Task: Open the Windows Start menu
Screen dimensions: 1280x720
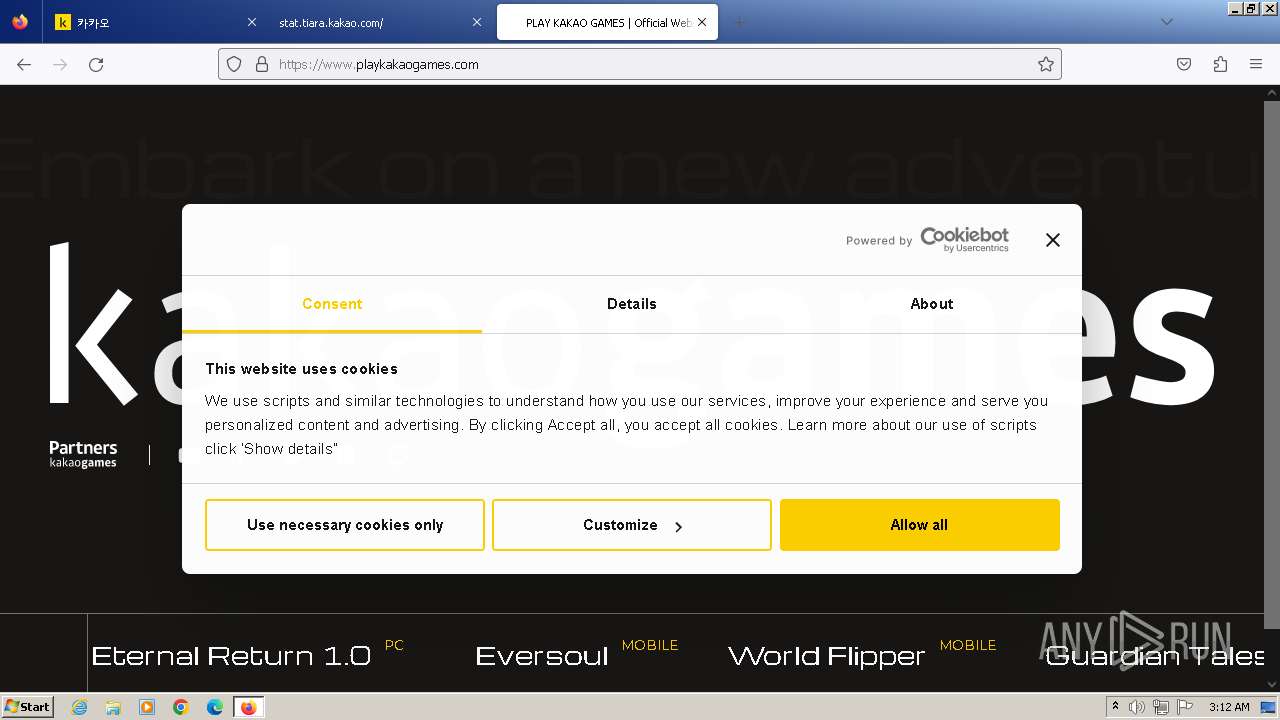Action: pos(28,706)
